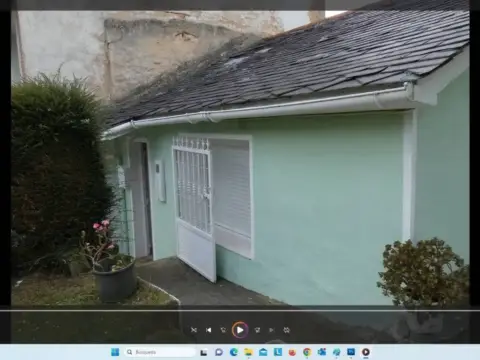Launch Firefox from the taskbar
Viewport: 480px width, 360px height.
pyautogui.click(x=292, y=352)
